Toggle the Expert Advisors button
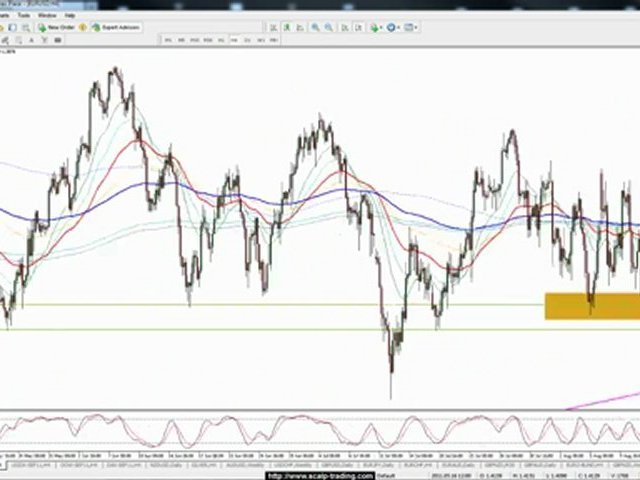640x480 pixels. tap(117, 27)
